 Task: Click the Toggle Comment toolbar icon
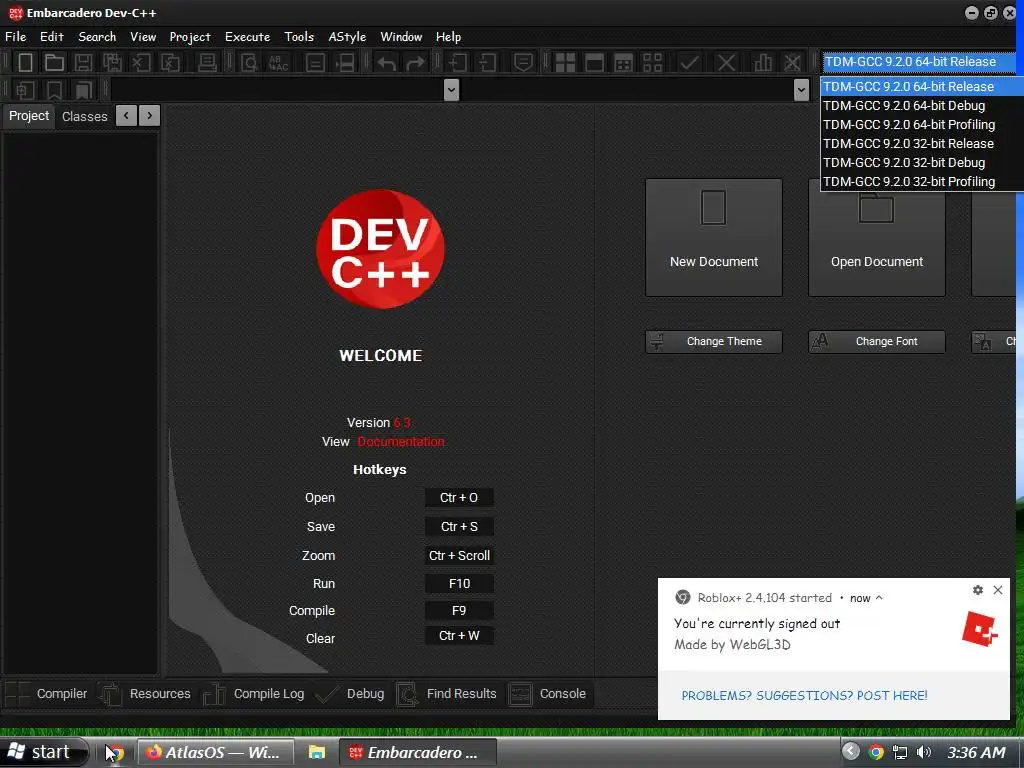pos(523,63)
